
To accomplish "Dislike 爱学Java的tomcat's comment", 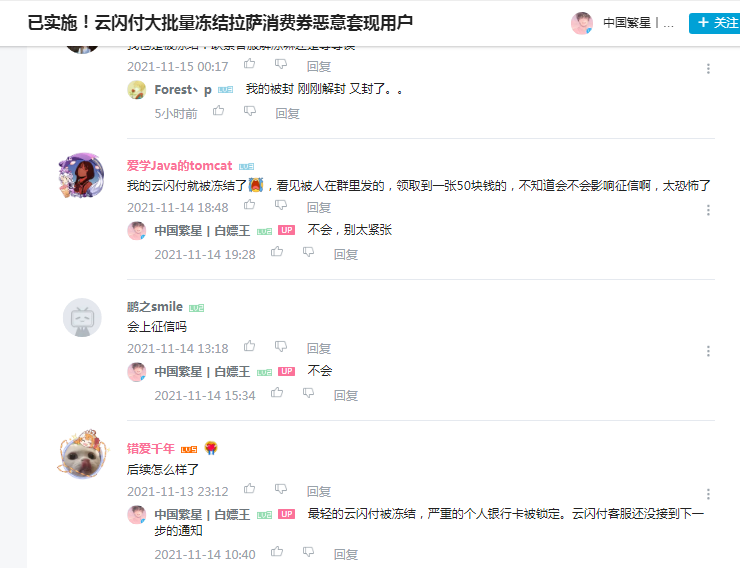I will tap(281, 205).
